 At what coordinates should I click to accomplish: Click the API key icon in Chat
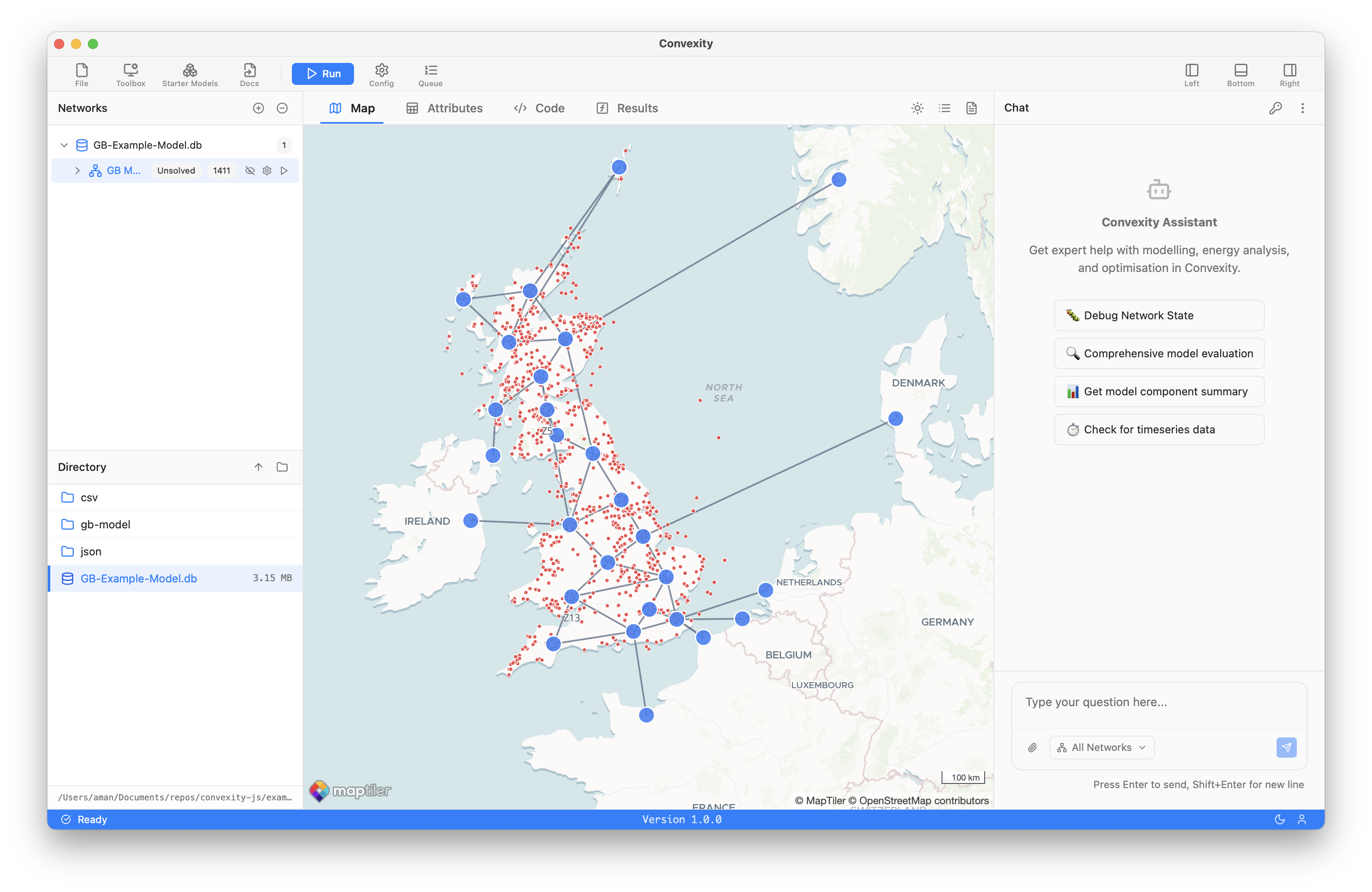point(1275,108)
